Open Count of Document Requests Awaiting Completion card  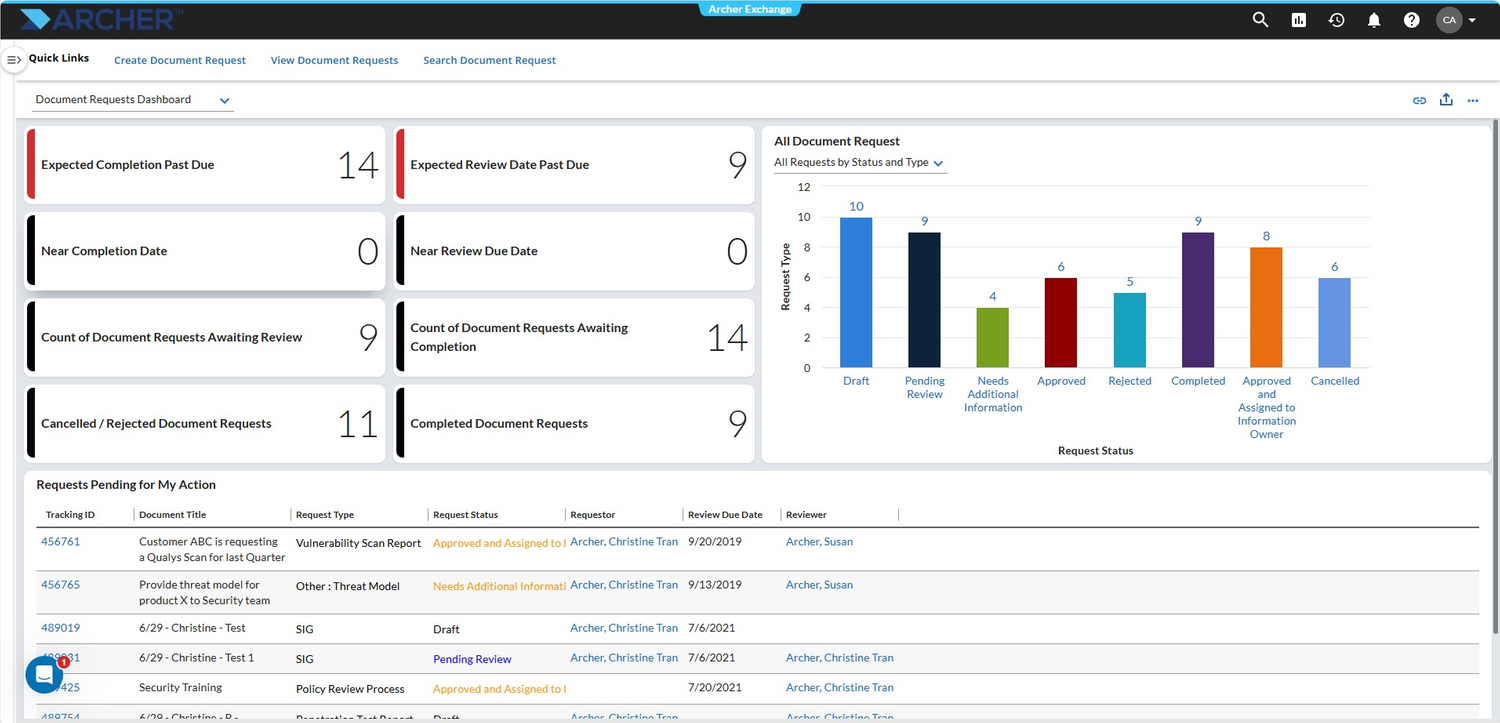(575, 337)
